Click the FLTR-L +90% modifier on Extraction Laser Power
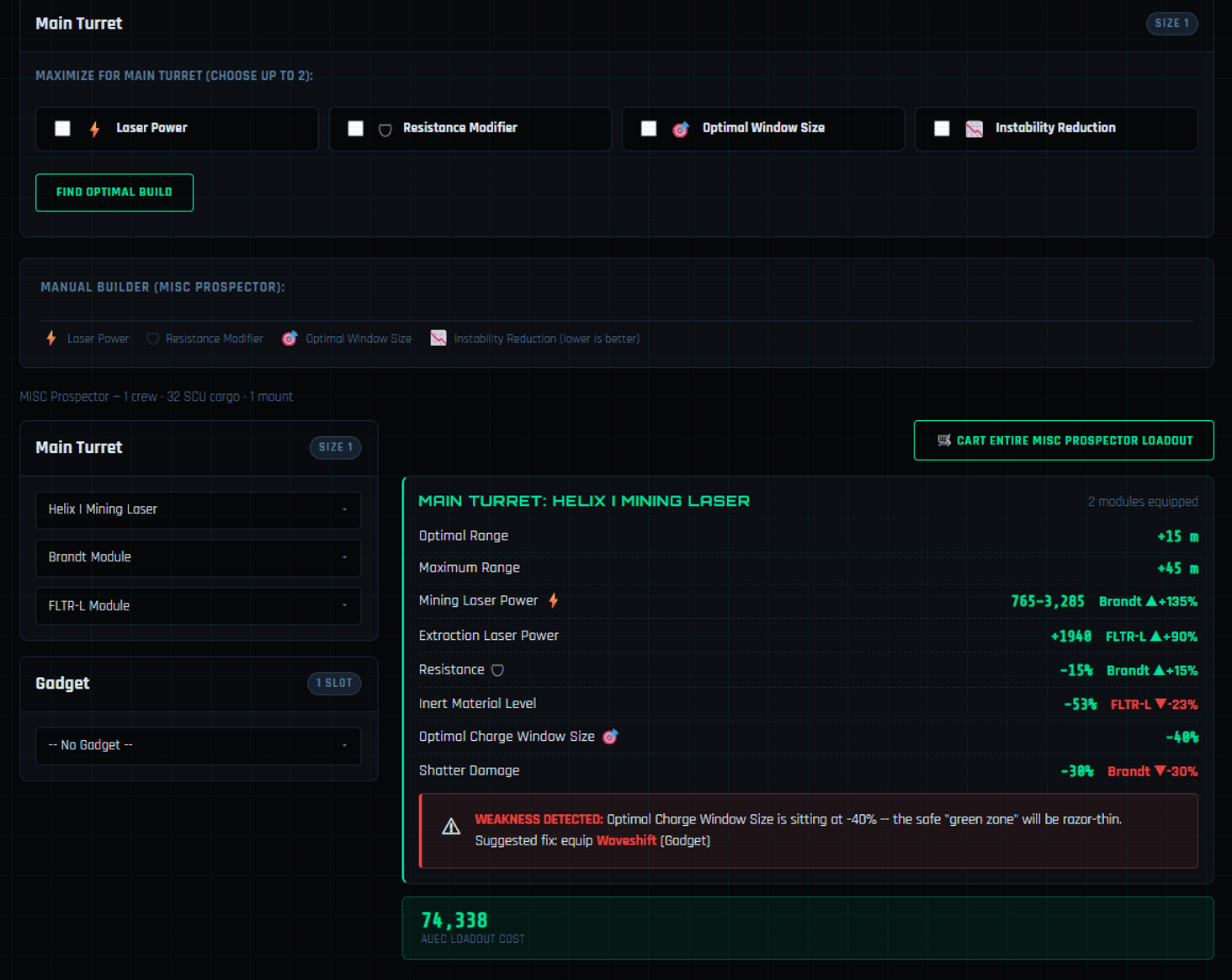Image resolution: width=1232 pixels, height=980 pixels. 1151,636
